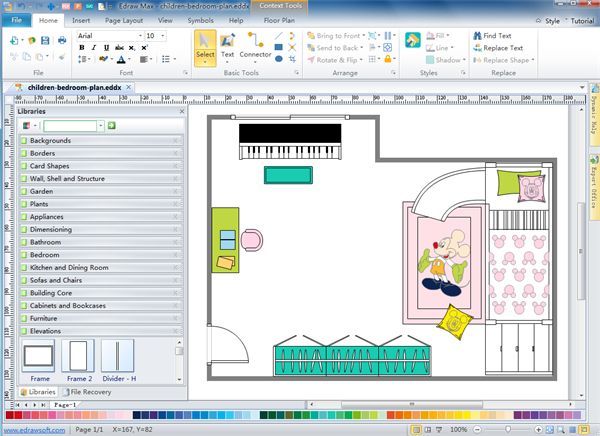Switch to the Page Layout tab

(124, 20)
